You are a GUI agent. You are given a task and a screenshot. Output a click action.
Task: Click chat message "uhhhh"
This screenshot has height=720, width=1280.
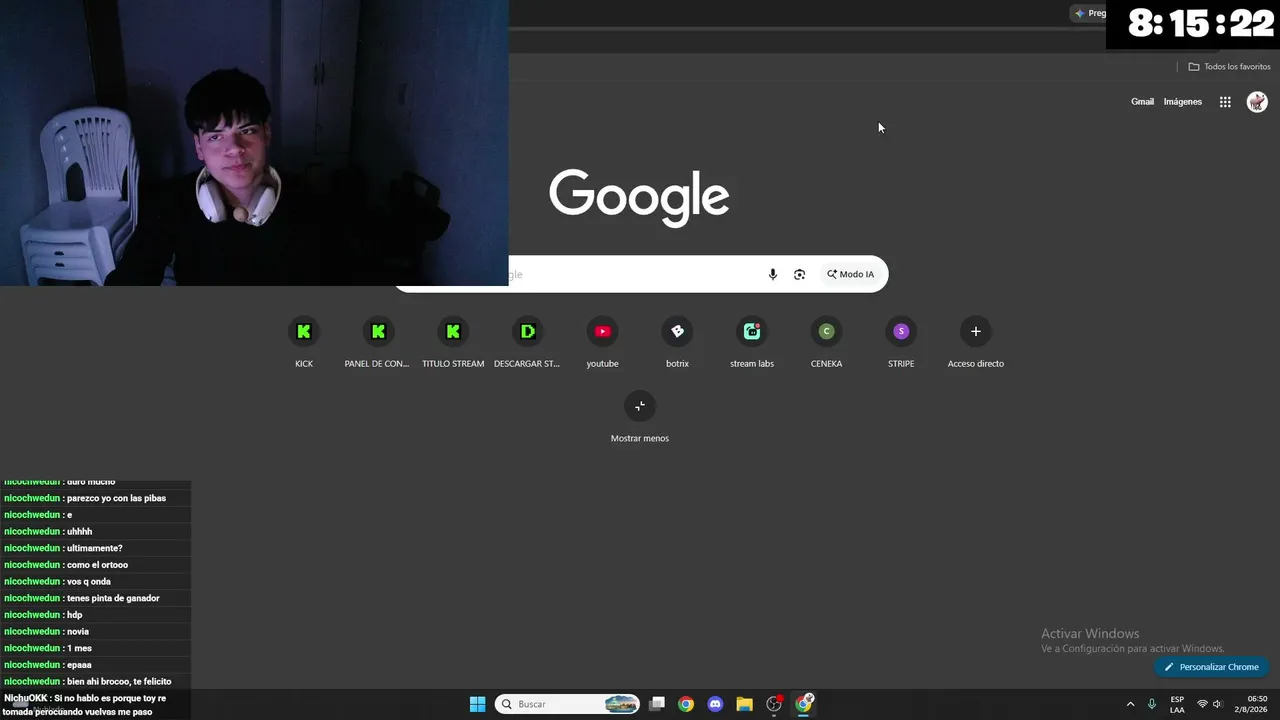[x=79, y=531]
